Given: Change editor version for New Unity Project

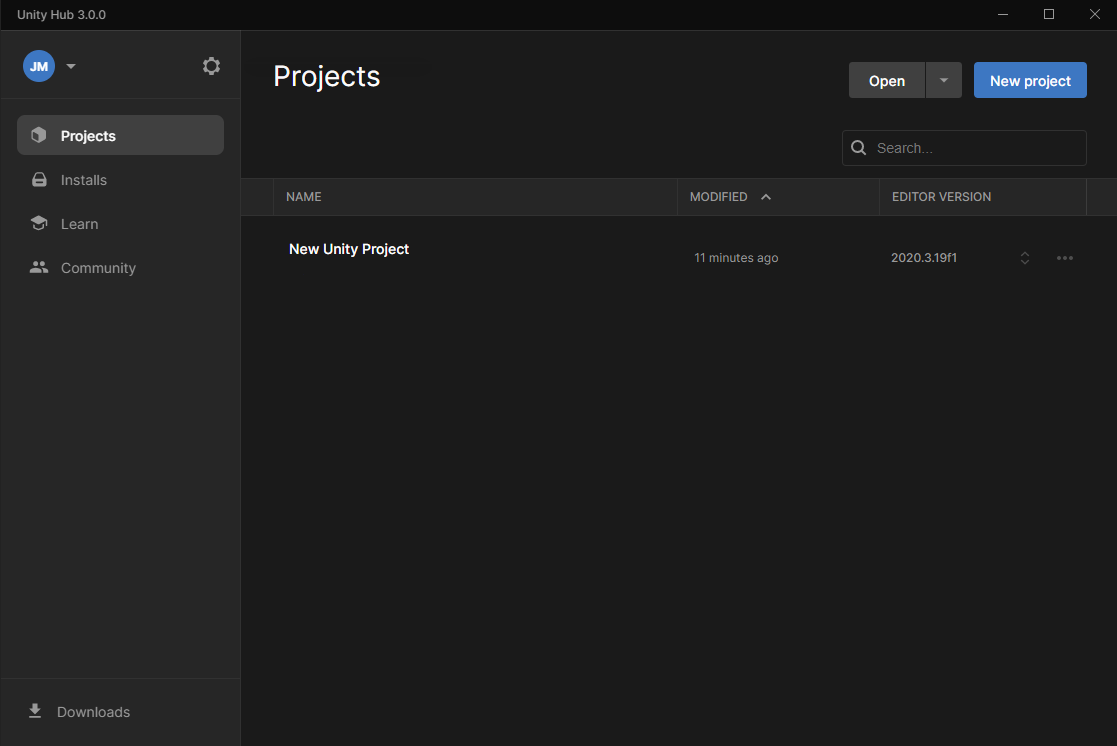Looking at the screenshot, I should click(1025, 258).
